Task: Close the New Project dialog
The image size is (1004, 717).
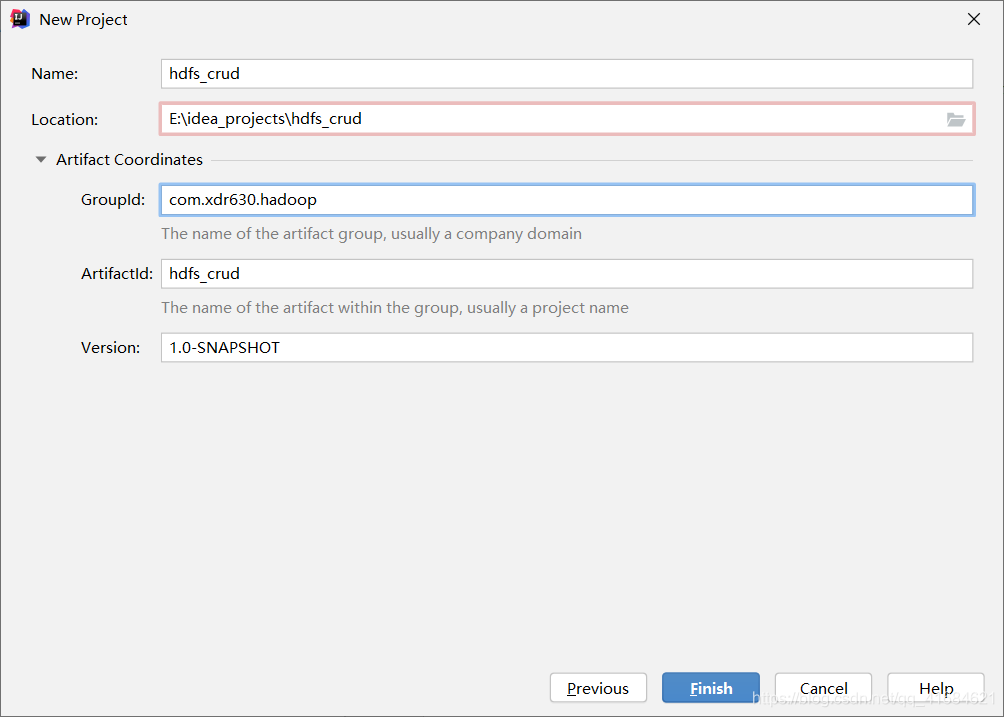Action: (973, 19)
